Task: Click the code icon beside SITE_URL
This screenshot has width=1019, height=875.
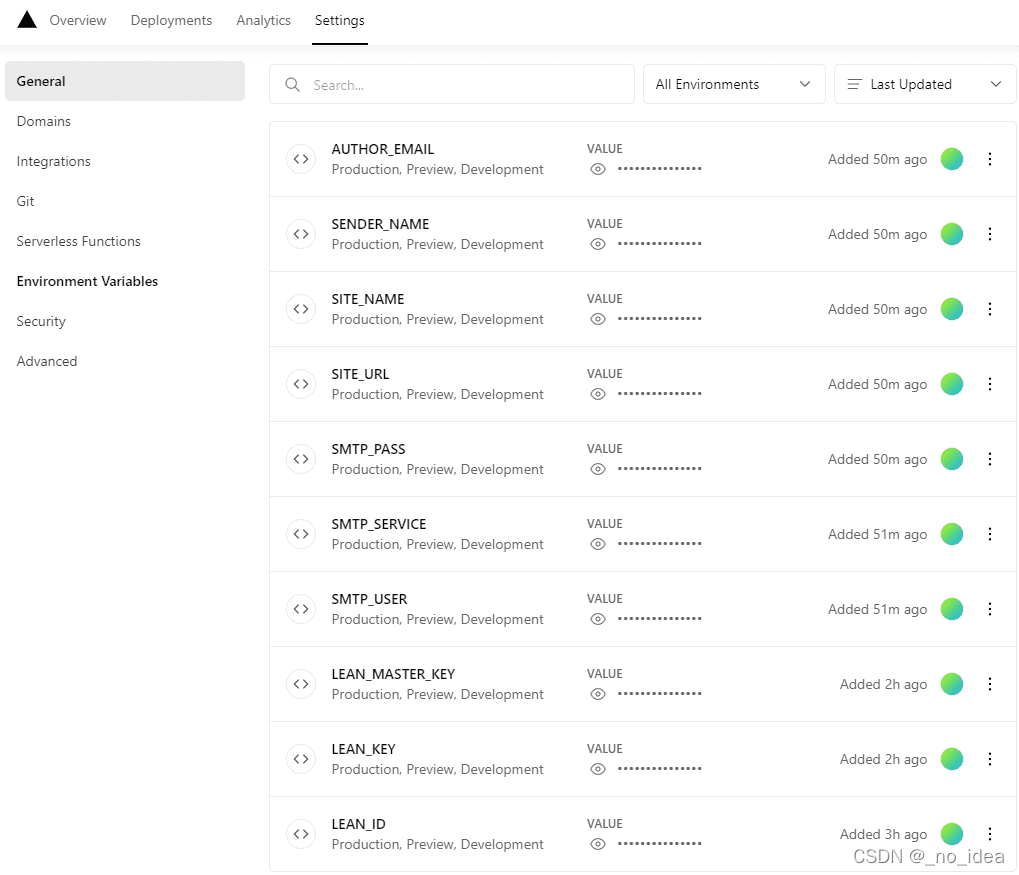Action: (x=301, y=384)
